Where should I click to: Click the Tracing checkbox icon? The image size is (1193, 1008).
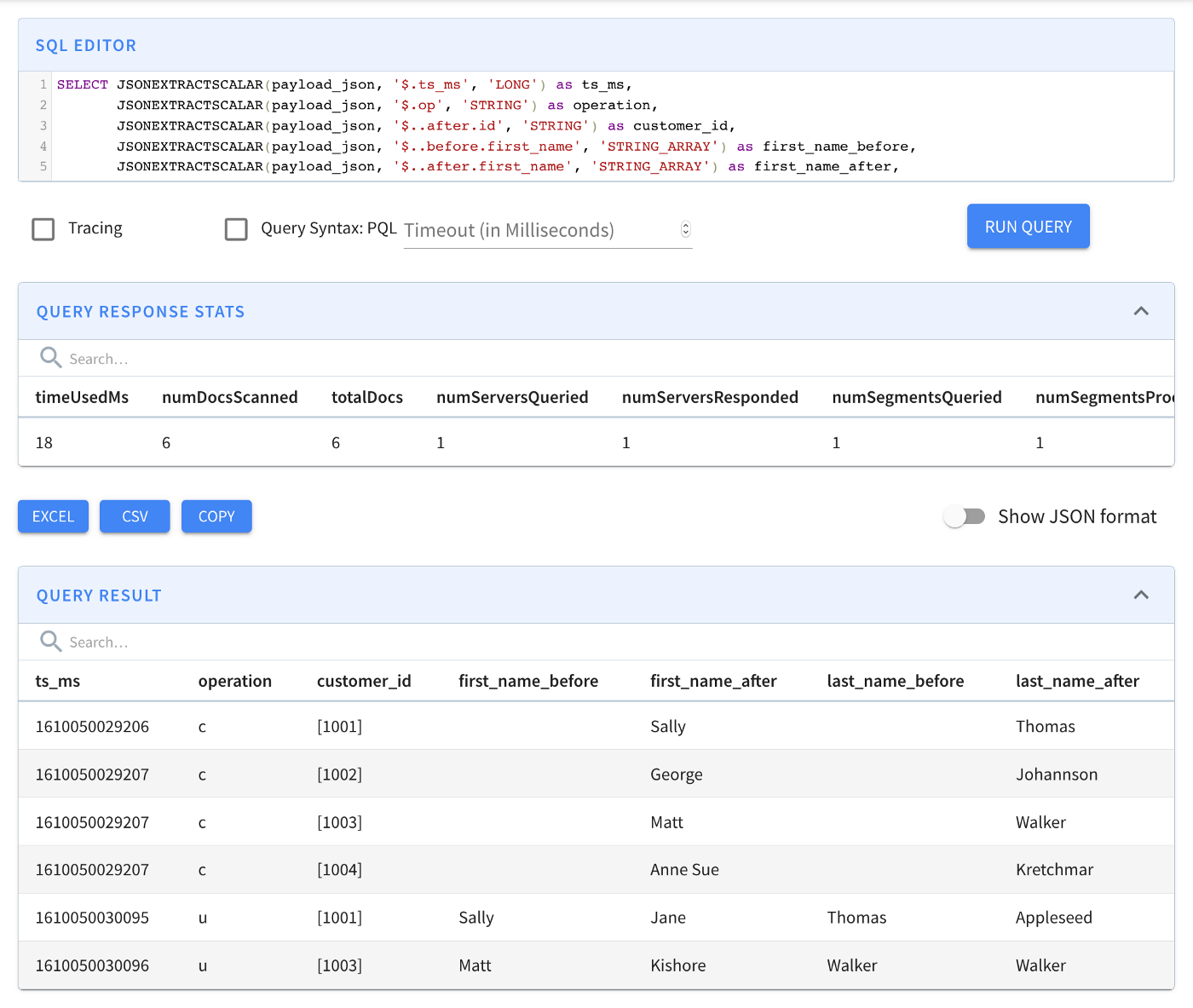coord(43,228)
